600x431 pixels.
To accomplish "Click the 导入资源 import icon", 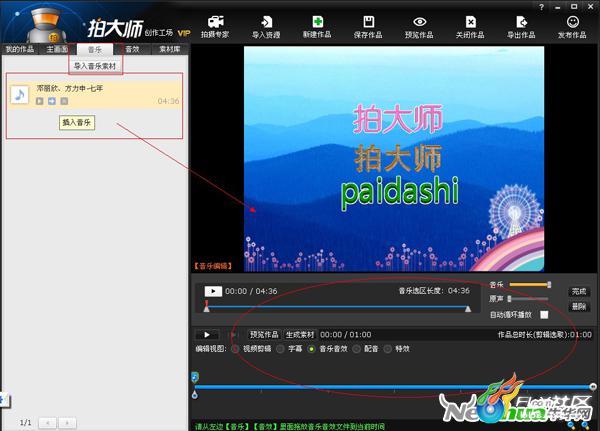I will tap(266, 27).
